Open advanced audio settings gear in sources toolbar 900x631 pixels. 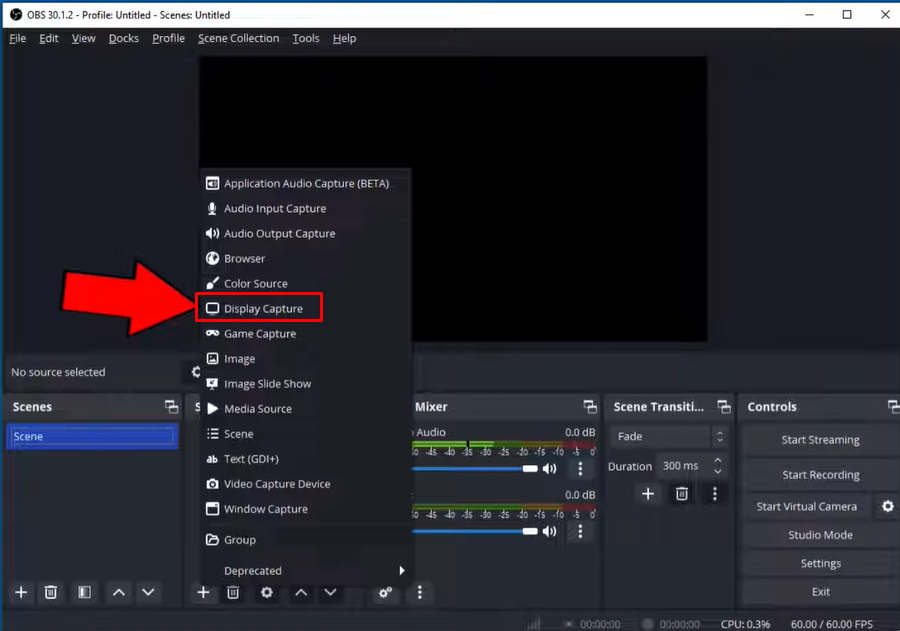(x=385, y=593)
